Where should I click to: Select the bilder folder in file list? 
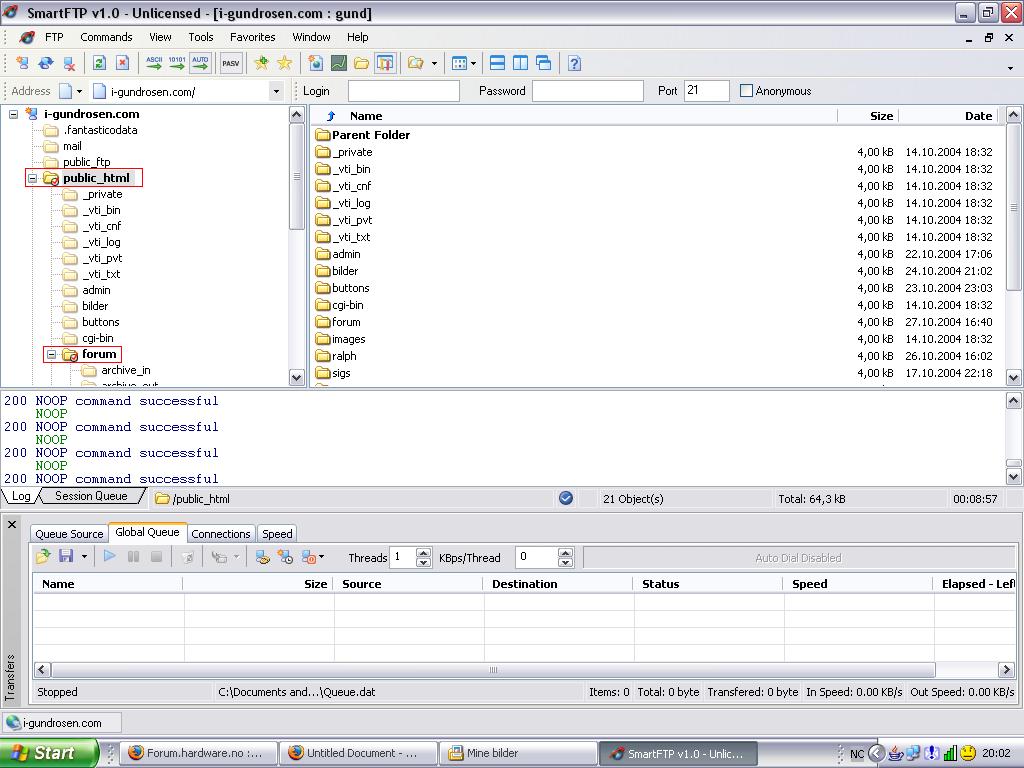345,271
